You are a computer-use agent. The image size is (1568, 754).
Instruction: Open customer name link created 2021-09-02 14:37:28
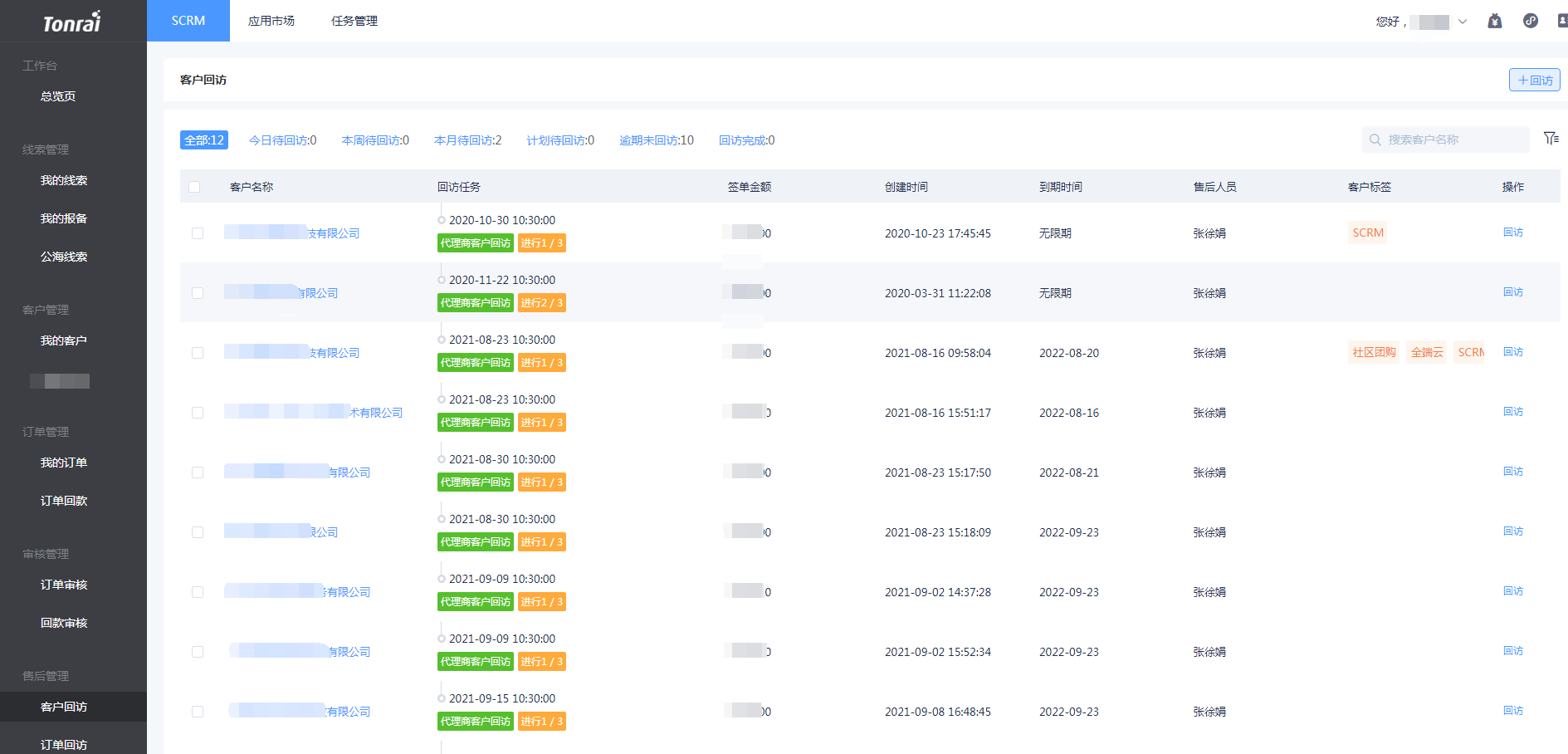(297, 592)
